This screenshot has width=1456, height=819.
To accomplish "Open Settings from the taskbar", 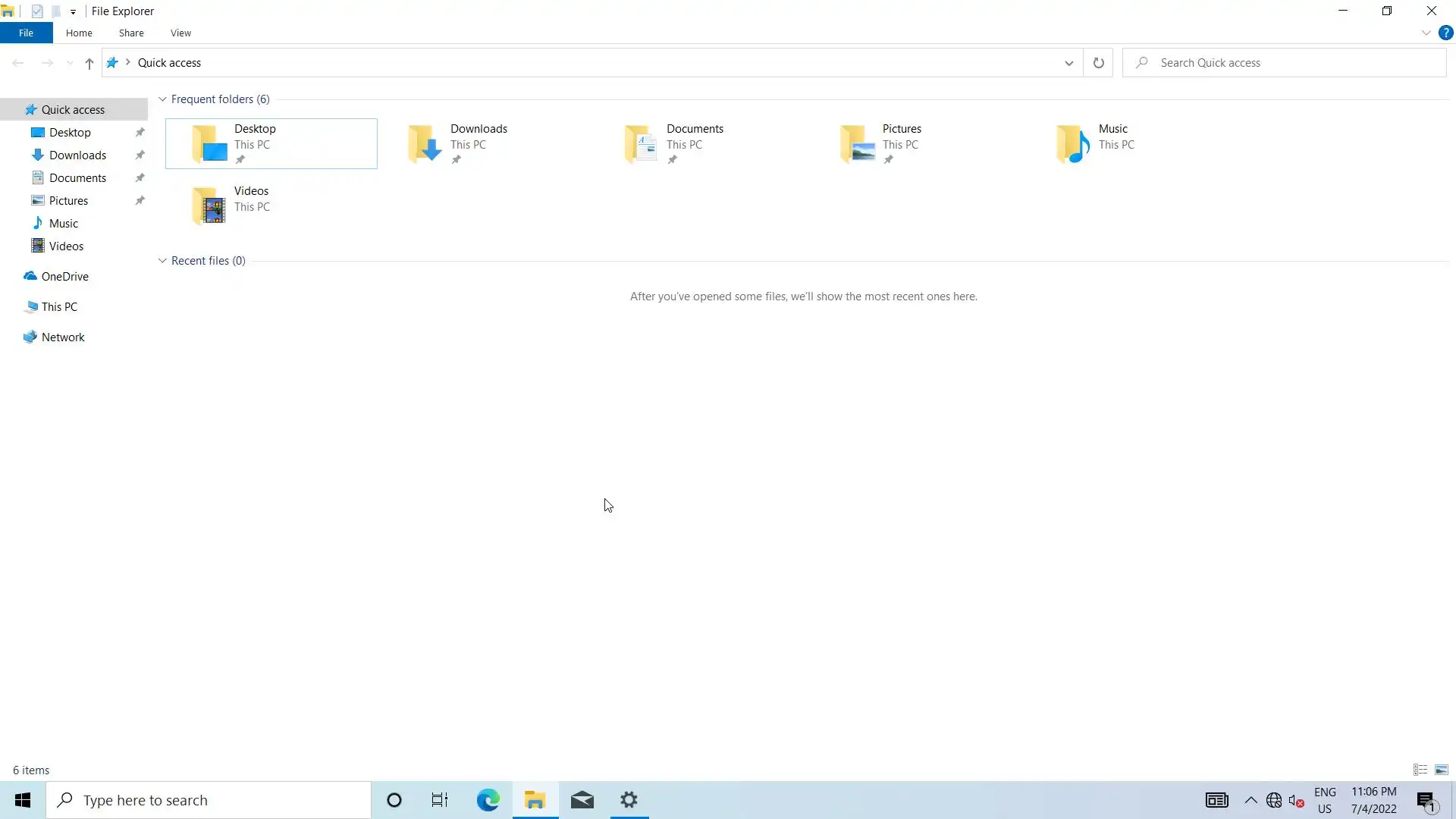I will [x=629, y=800].
